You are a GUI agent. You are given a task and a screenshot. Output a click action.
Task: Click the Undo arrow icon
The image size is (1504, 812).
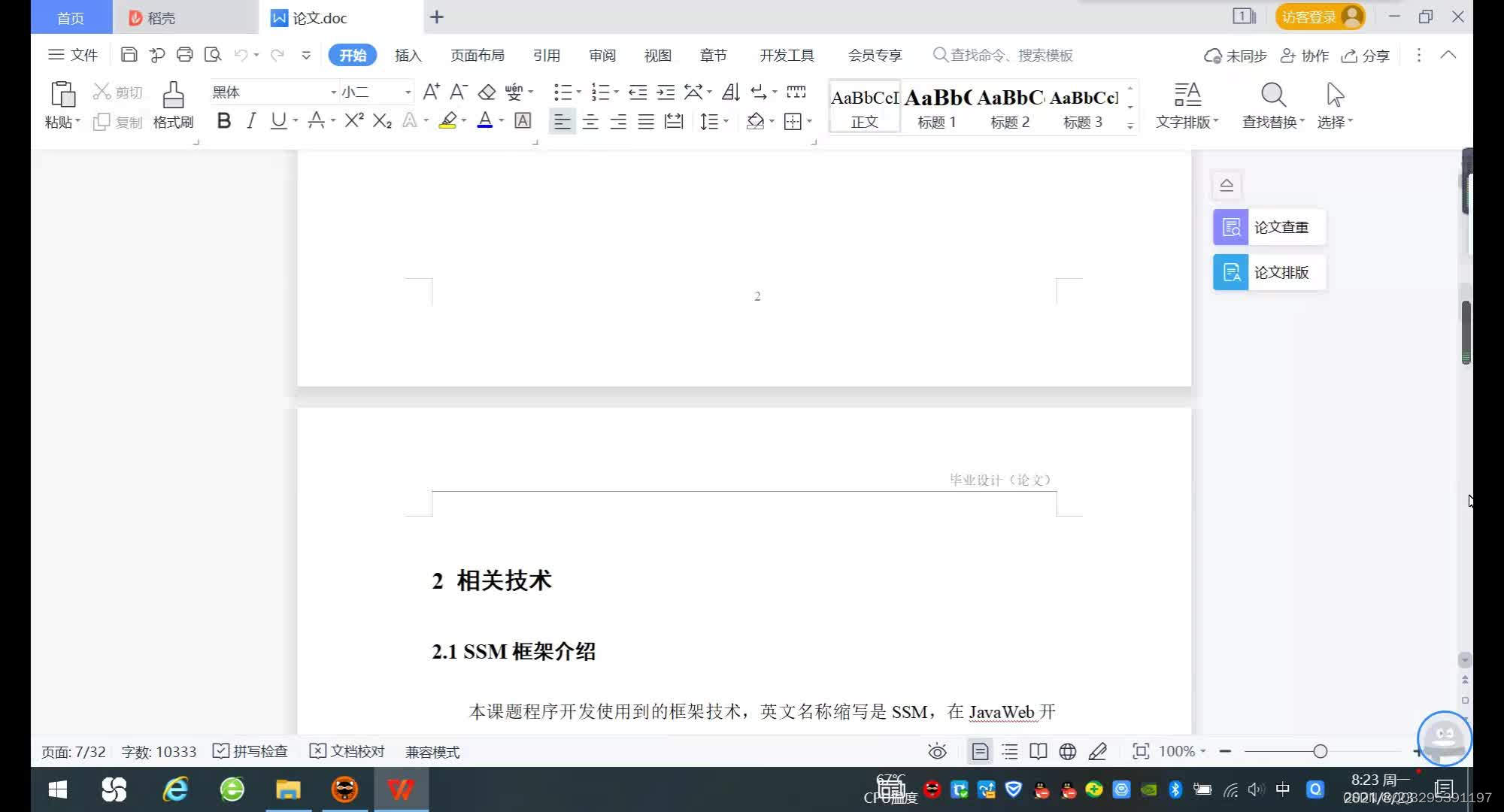241,55
